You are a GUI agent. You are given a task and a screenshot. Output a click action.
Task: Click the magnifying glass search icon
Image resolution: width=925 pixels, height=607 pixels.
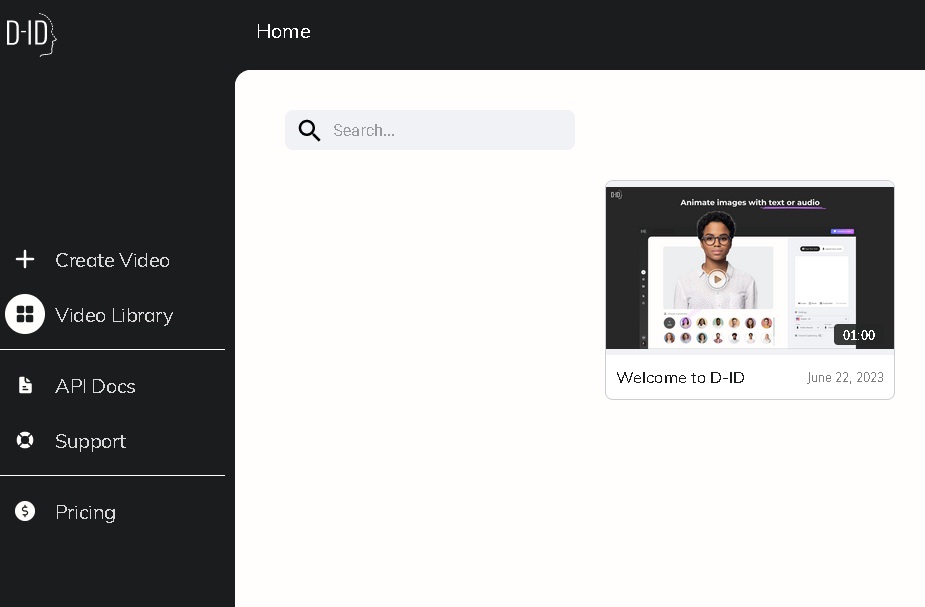click(309, 130)
